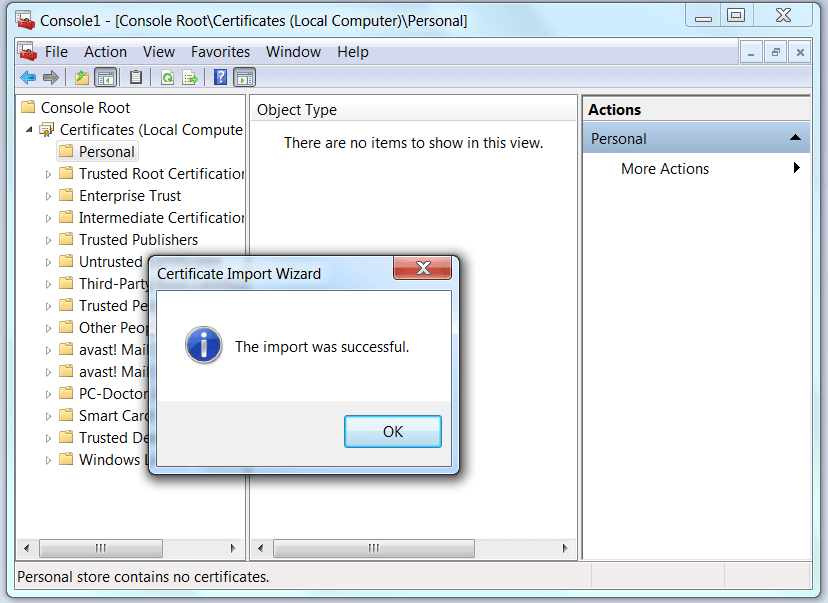Click the tree pane scroll right arrow

[233, 548]
